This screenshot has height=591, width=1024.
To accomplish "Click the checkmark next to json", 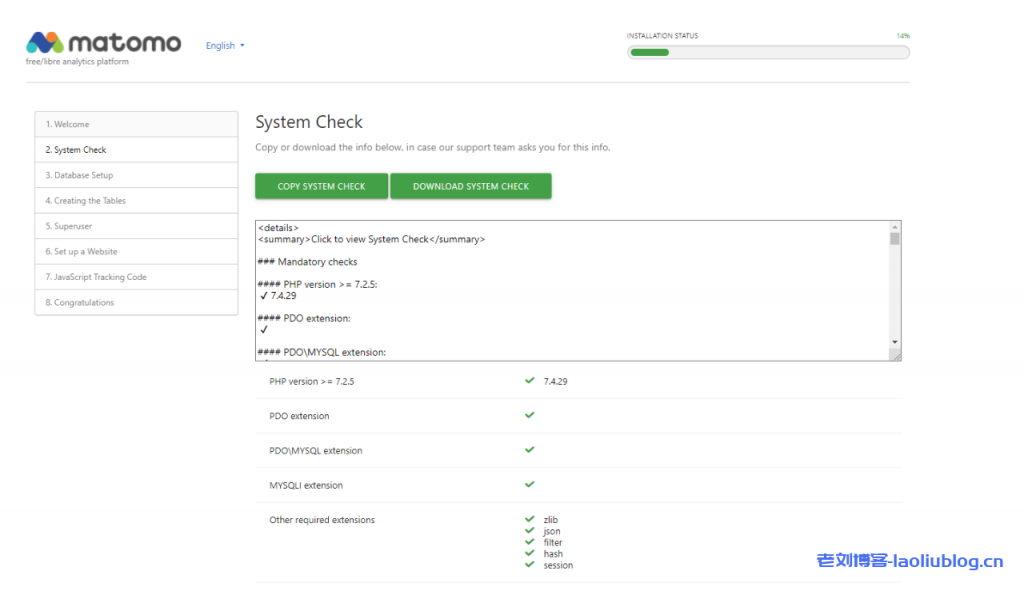I will tap(529, 531).
